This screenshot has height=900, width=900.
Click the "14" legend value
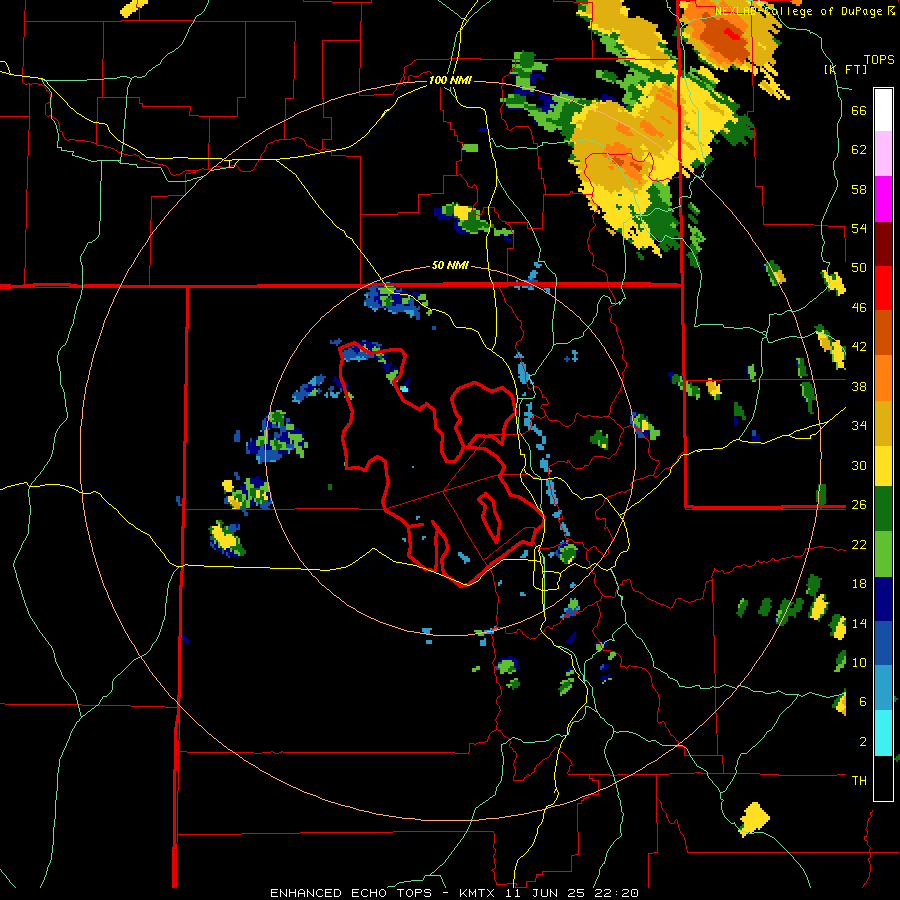coord(859,623)
